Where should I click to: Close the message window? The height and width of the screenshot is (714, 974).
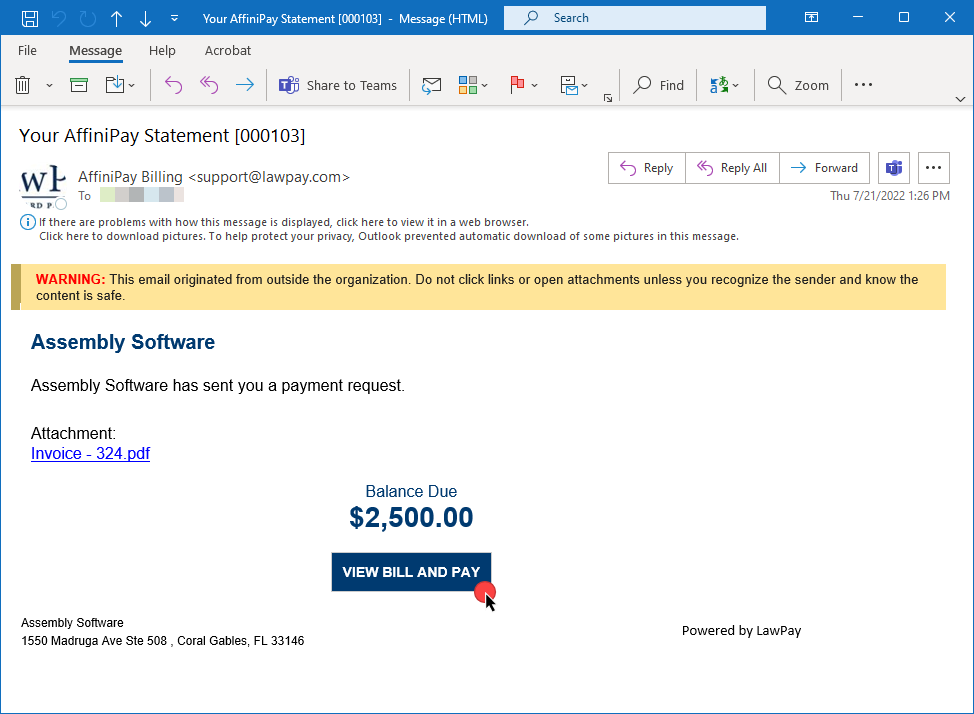pyautogui.click(x=950, y=17)
